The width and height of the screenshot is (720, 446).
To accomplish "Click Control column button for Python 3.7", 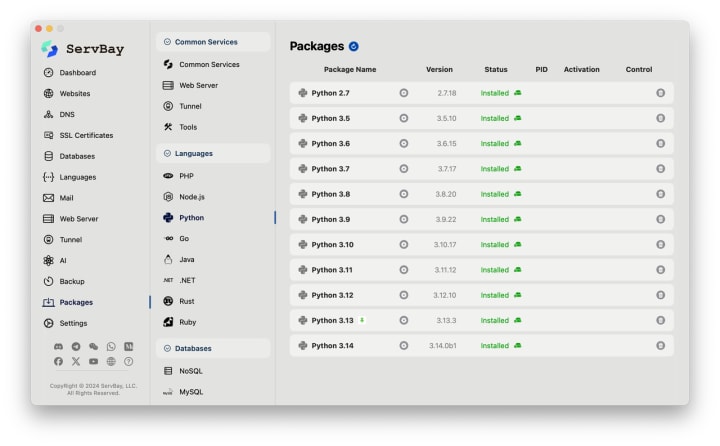I will click(x=660, y=169).
